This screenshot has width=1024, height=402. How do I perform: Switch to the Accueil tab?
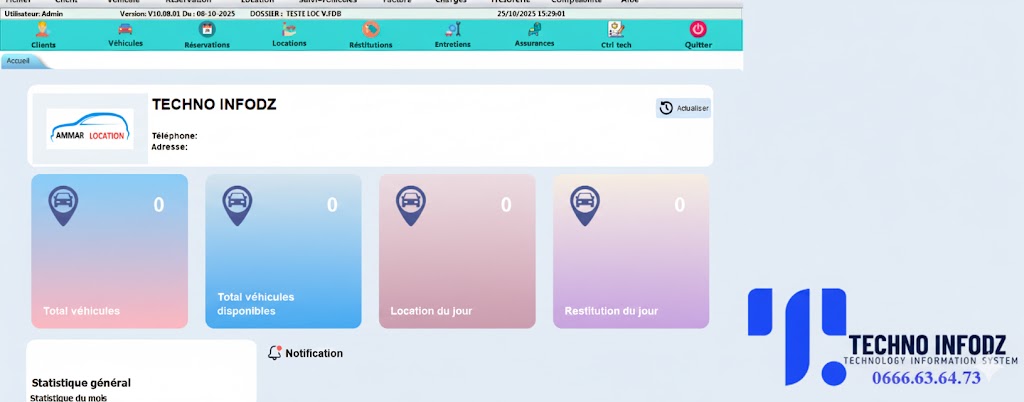19,61
